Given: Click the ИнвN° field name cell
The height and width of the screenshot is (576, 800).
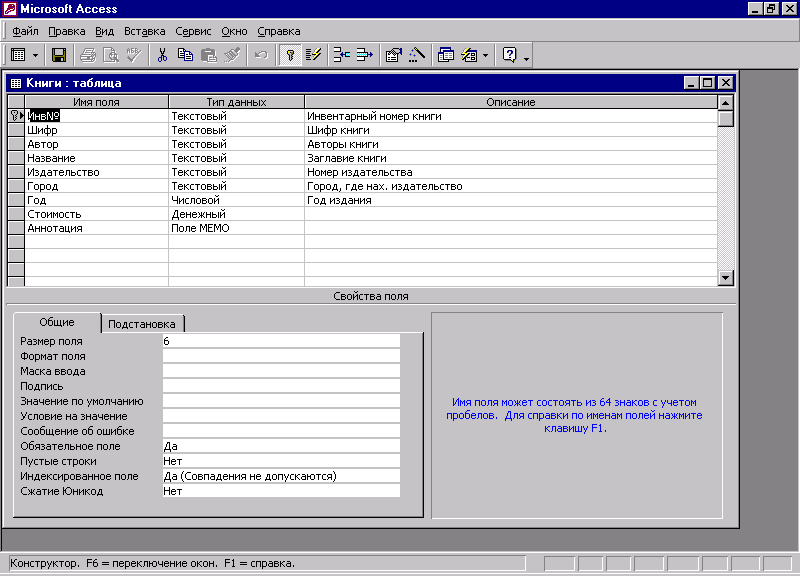Looking at the screenshot, I should (96, 116).
